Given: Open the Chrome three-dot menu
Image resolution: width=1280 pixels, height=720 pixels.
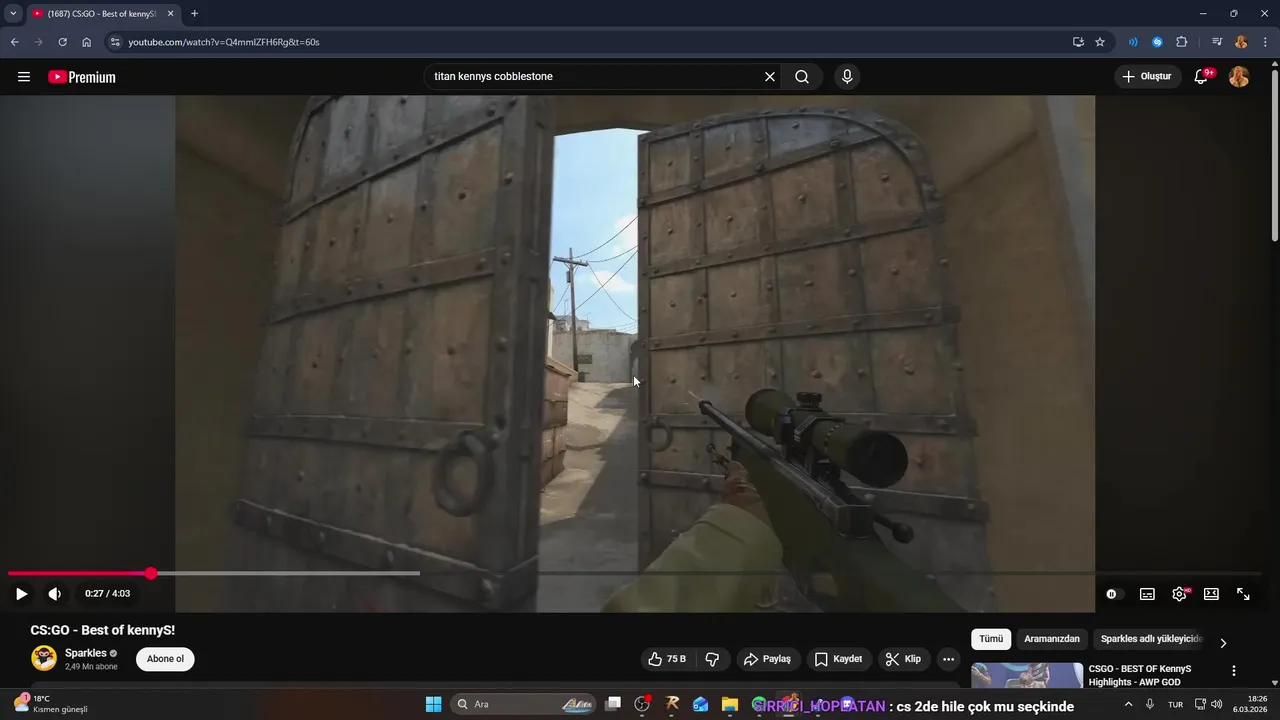Looking at the screenshot, I should coord(1264,42).
